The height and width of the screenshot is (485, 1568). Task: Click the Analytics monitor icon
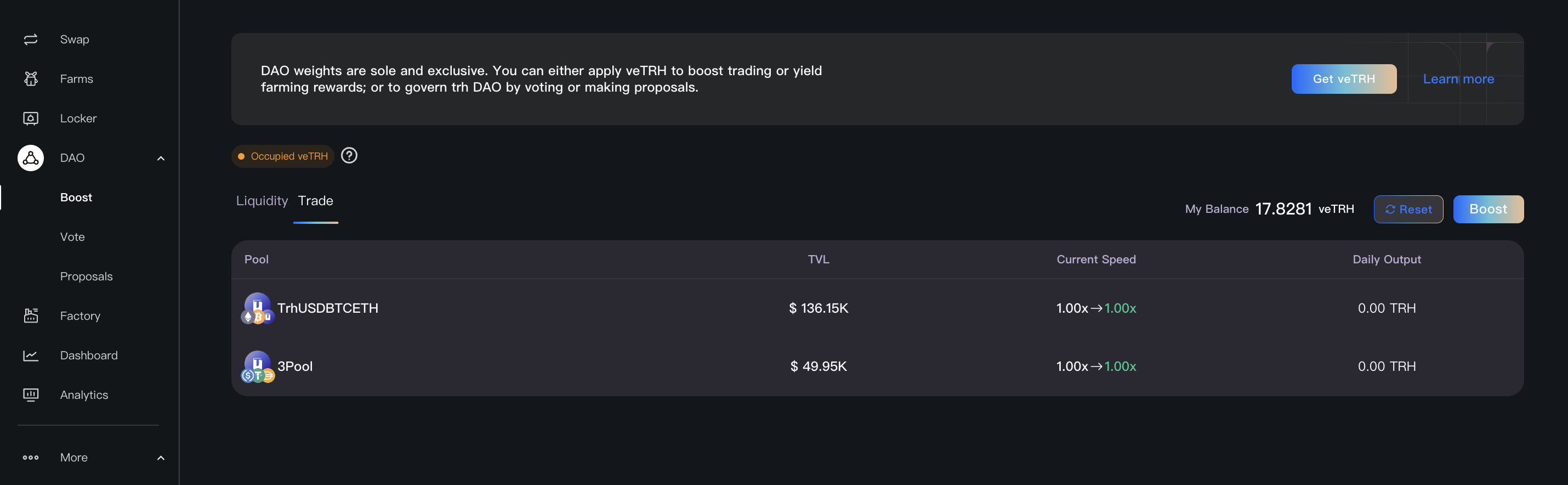coord(31,395)
